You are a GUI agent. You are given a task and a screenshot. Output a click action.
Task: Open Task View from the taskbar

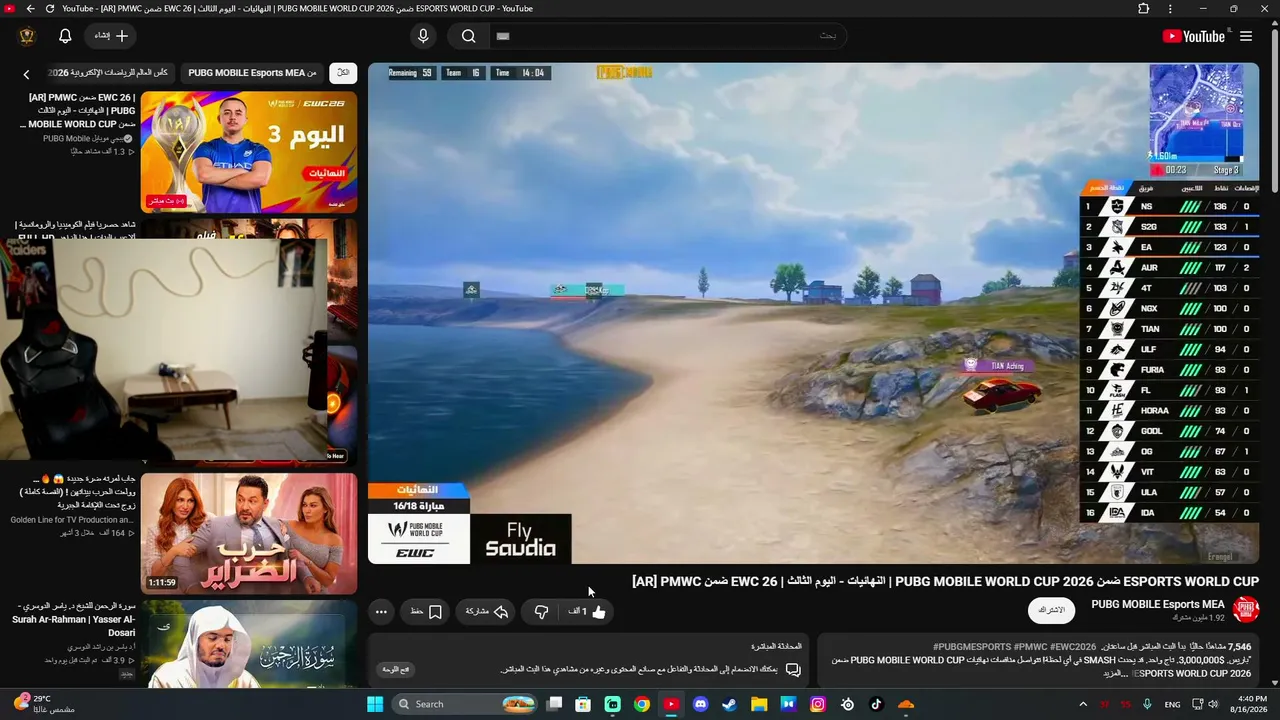click(554, 704)
